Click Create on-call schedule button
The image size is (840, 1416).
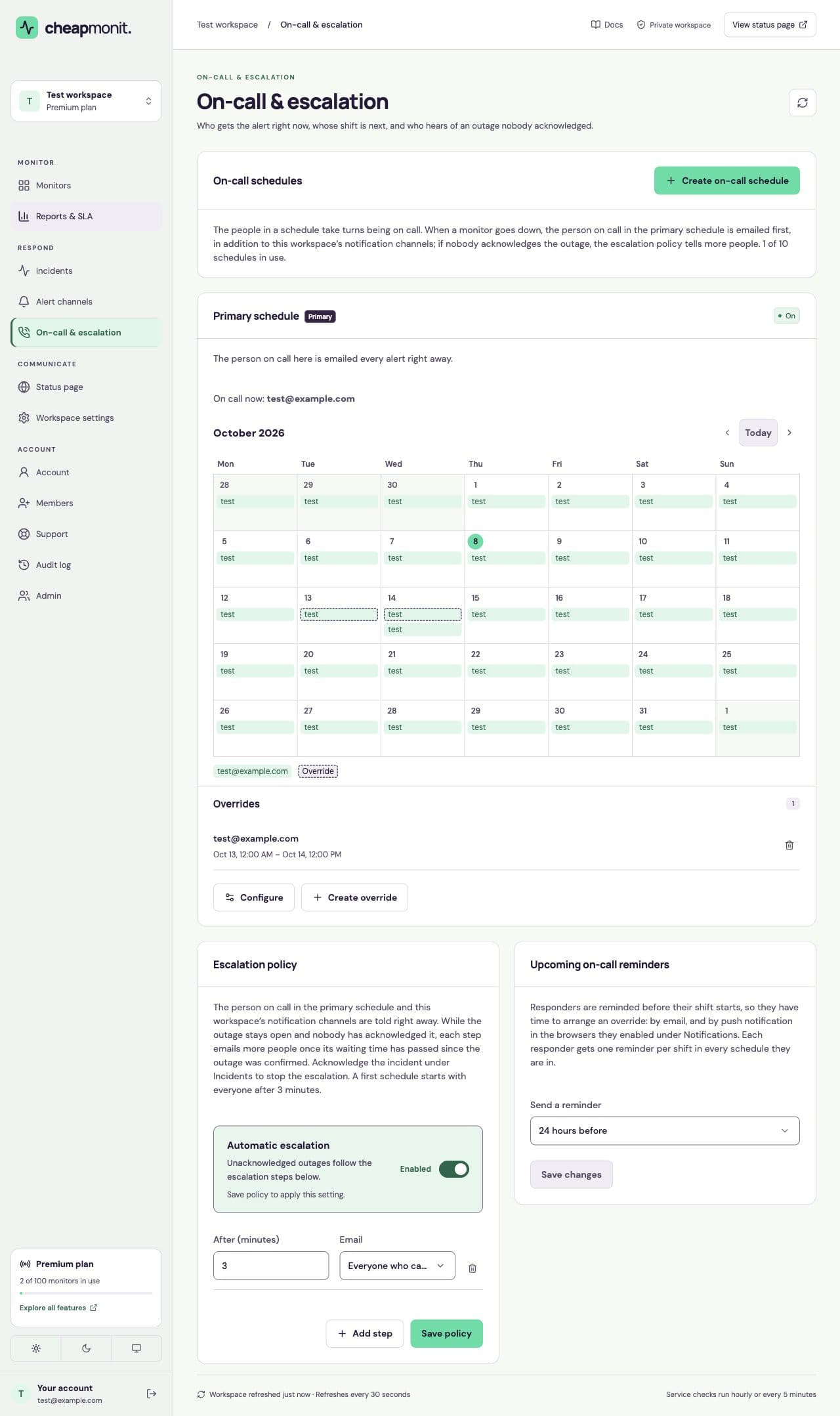[x=726, y=181]
